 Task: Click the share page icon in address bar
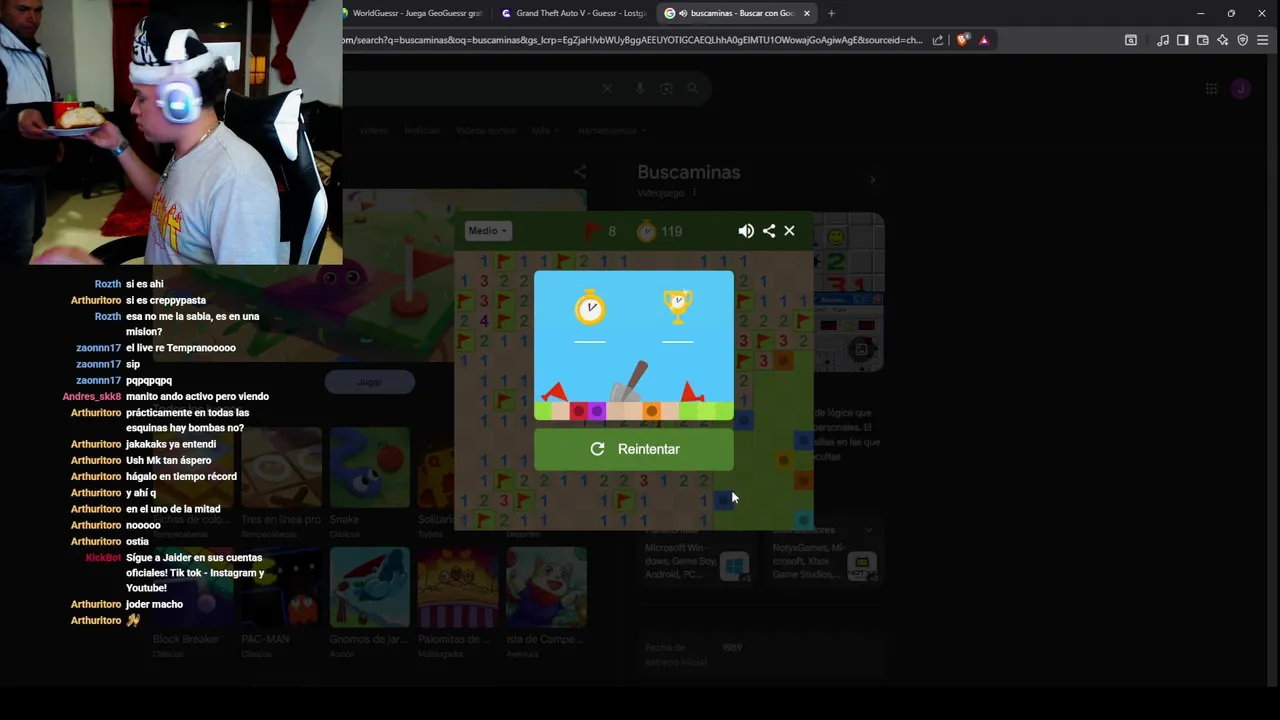coord(938,40)
